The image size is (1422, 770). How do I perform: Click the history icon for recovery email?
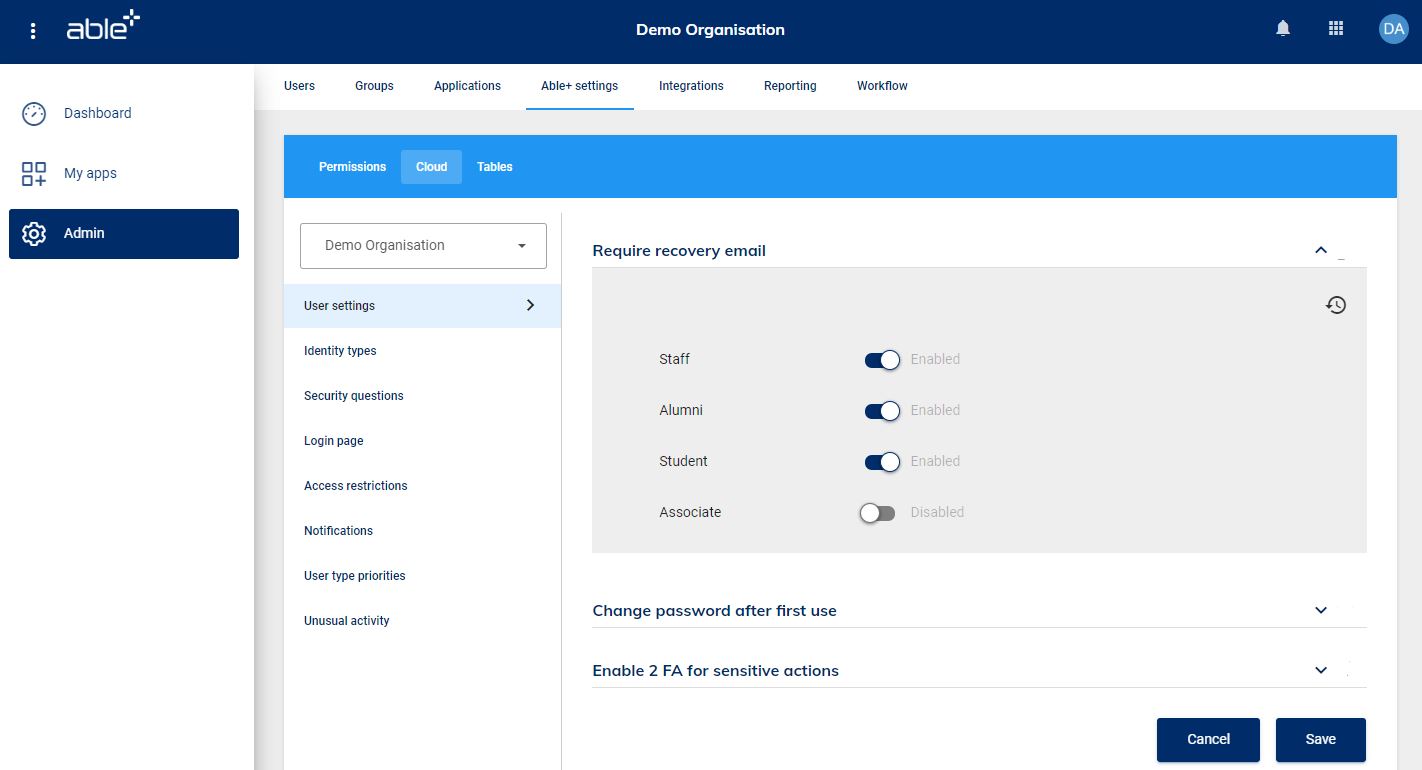tap(1336, 305)
